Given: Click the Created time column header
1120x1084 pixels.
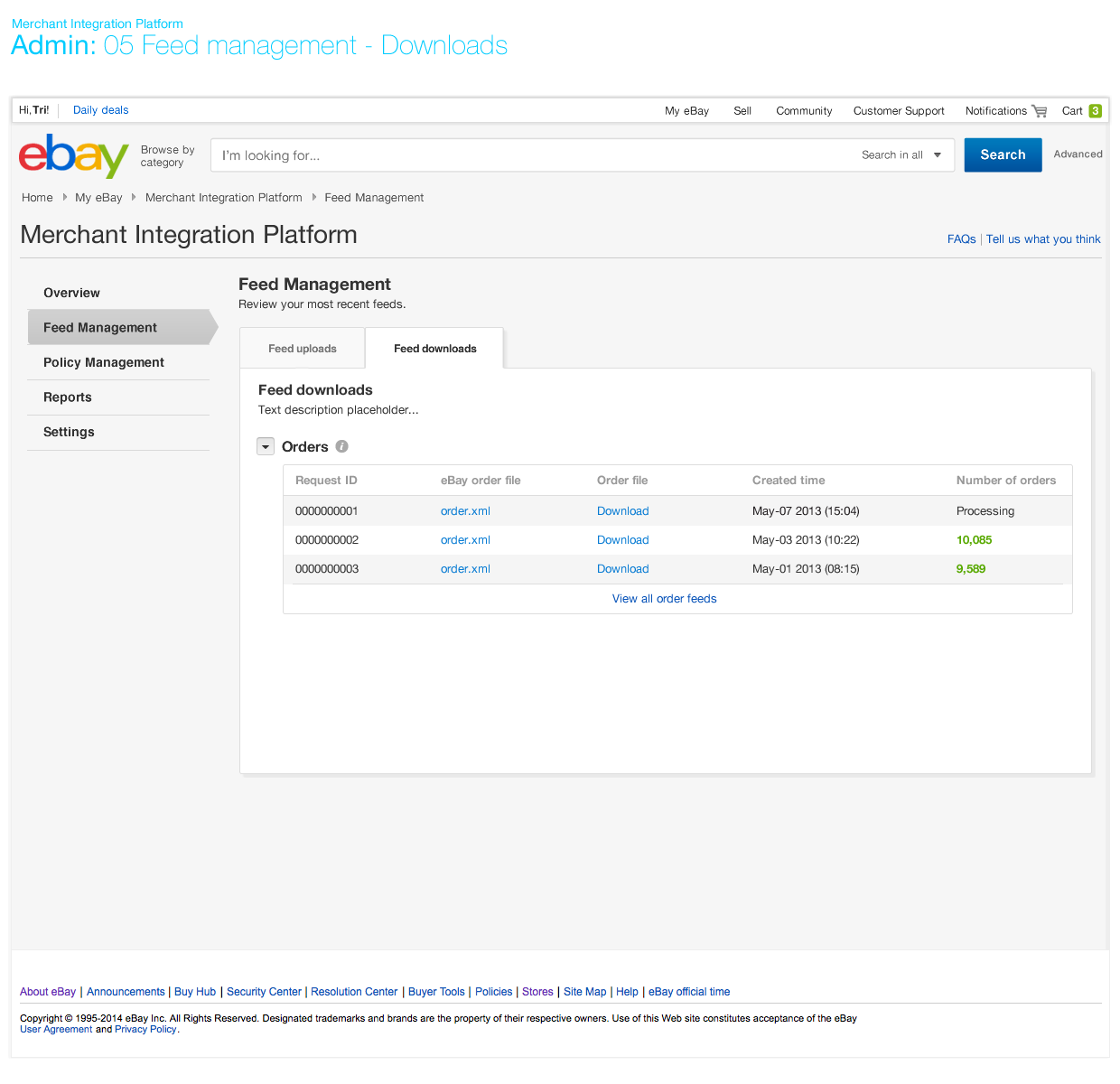Looking at the screenshot, I should tap(789, 481).
